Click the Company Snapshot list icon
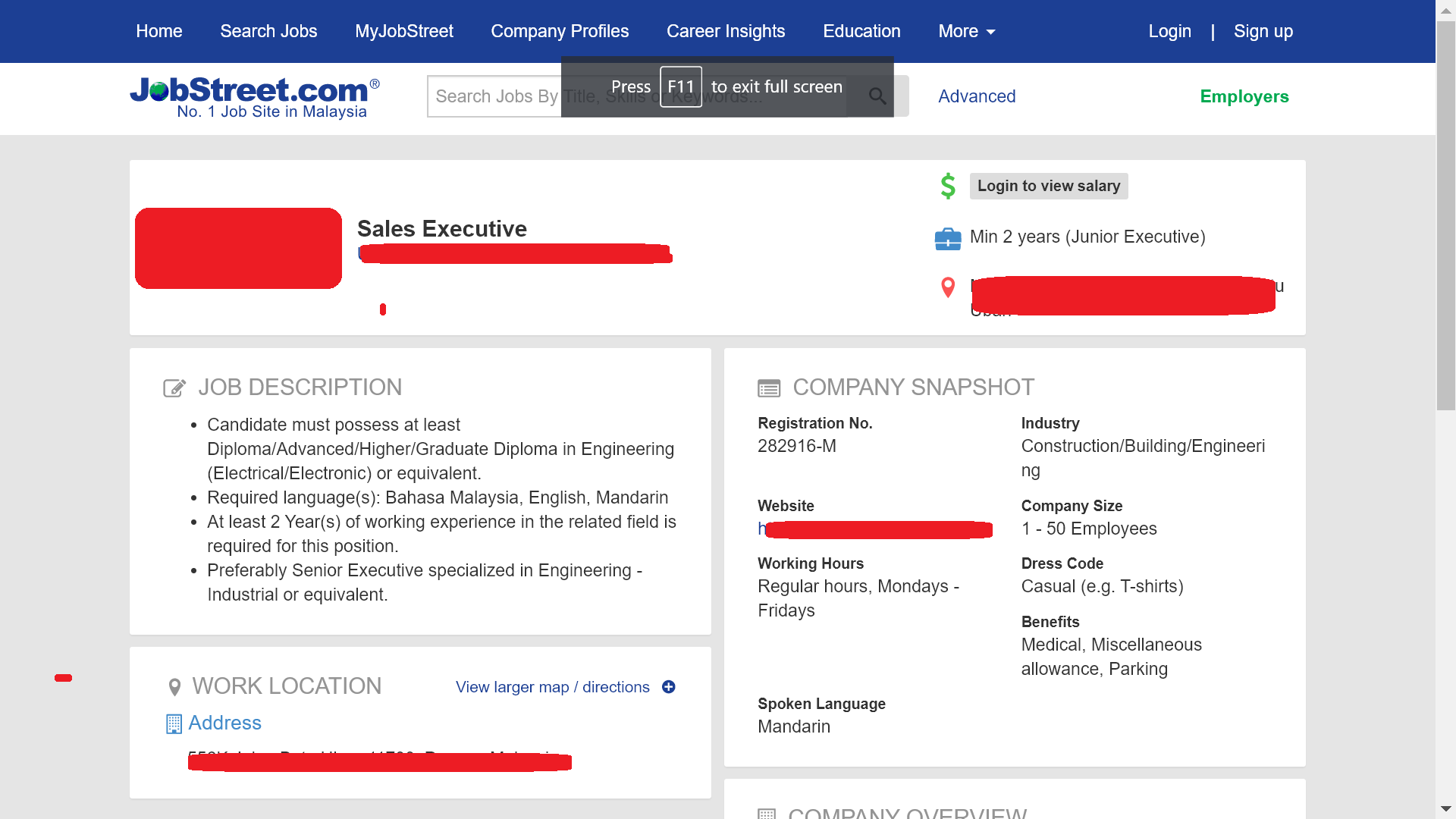Screen dimensions: 1456x819 [x=769, y=388]
